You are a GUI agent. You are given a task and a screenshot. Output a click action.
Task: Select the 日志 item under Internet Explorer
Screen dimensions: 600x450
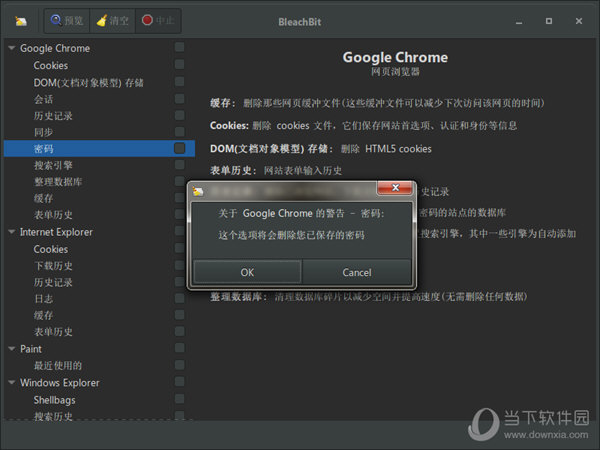pos(44,299)
